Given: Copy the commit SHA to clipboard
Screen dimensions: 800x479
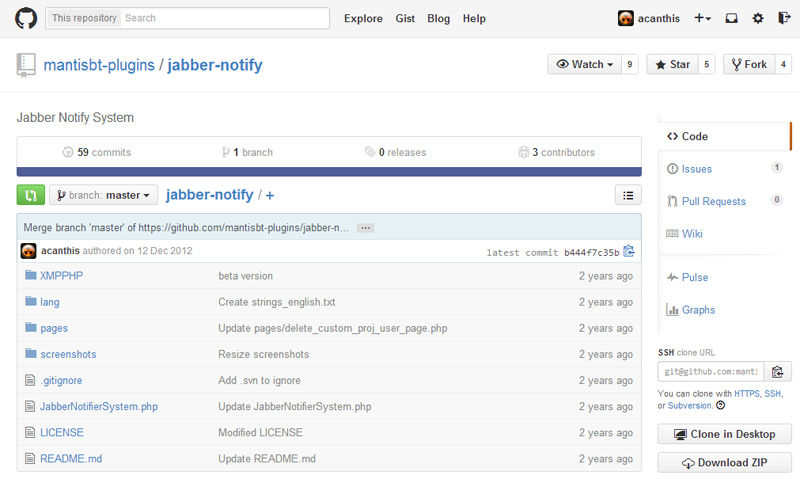Looking at the screenshot, I should point(629,251).
